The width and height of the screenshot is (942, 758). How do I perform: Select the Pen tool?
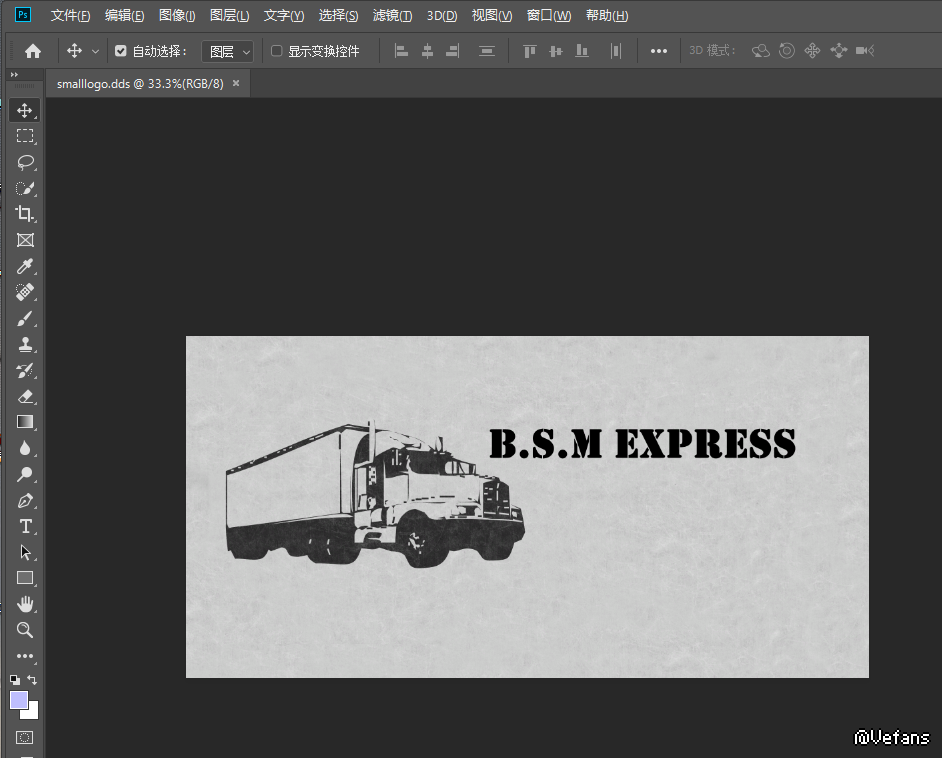coord(25,500)
